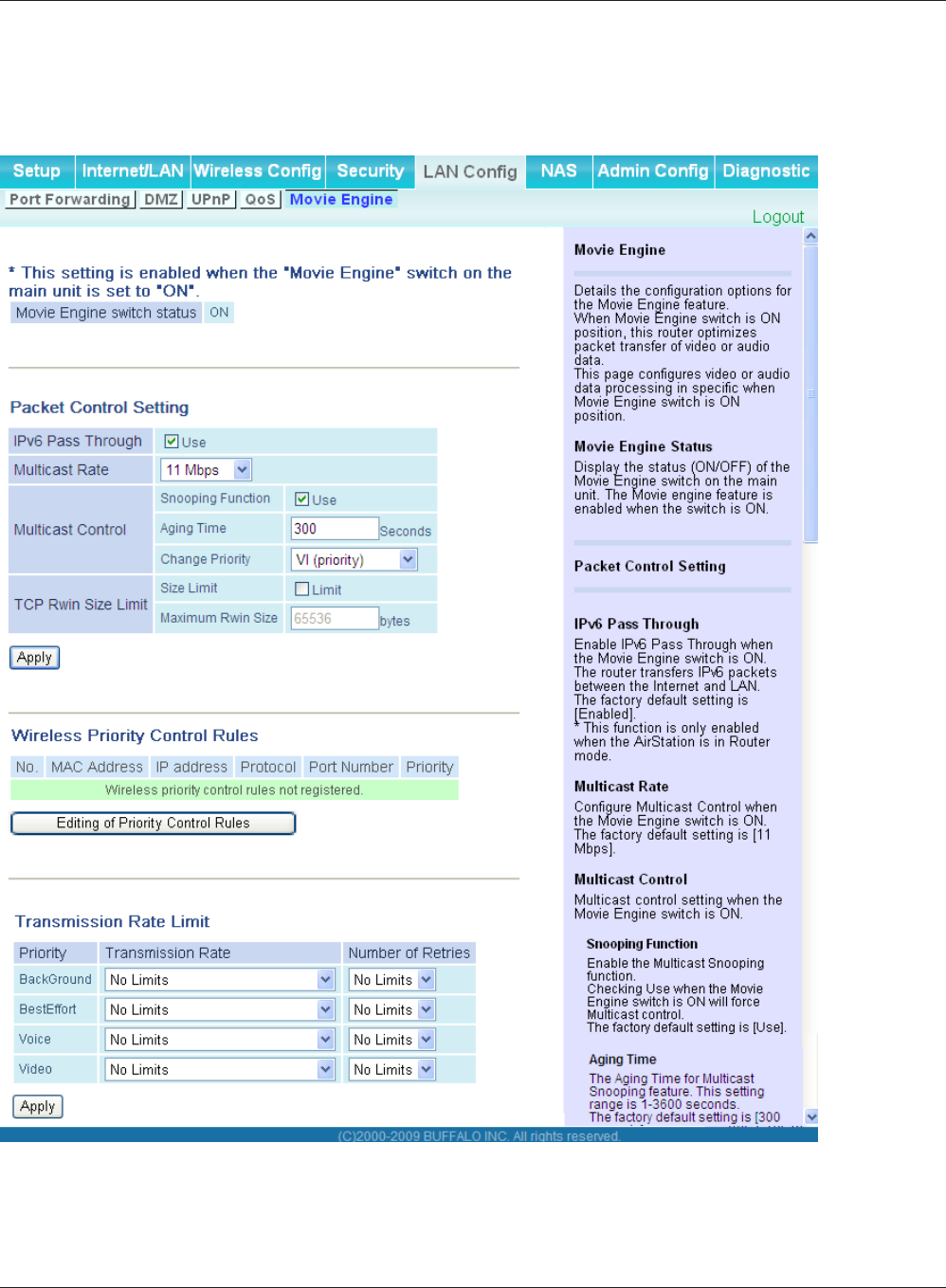Open Video Number of Retries dropdown
The height and width of the screenshot is (1288, 946).
point(392,1070)
